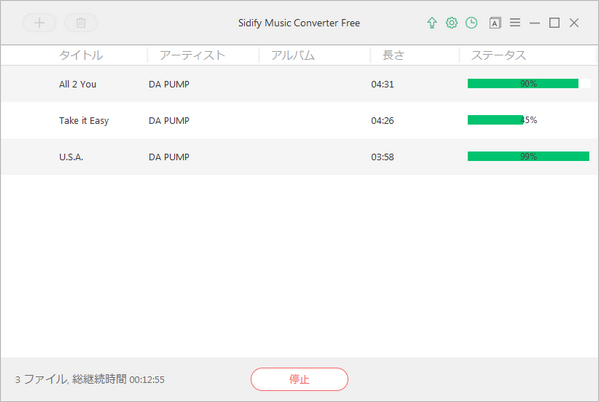Click the アルバム column header
Screen dimensions: 599x402
coord(293,55)
